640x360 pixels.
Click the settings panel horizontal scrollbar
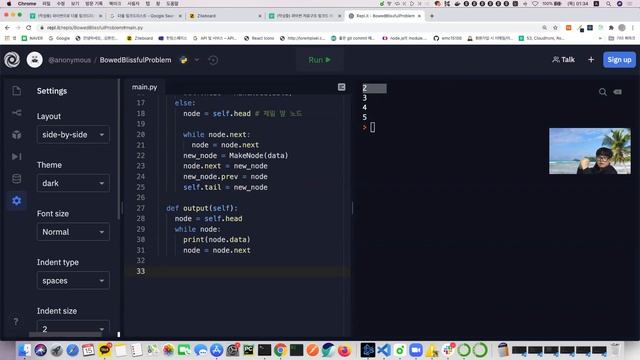click(x=65, y=334)
